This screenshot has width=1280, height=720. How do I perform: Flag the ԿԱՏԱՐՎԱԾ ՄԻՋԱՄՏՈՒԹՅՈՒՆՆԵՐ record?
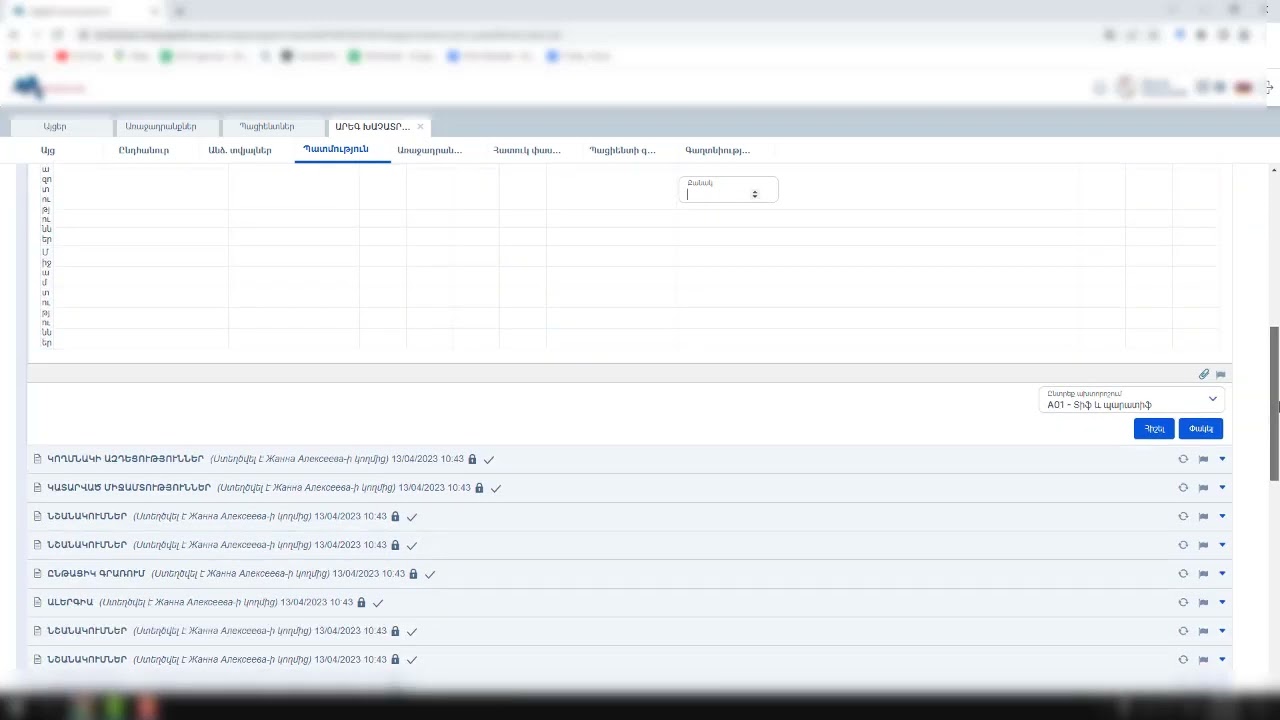pyautogui.click(x=1203, y=488)
